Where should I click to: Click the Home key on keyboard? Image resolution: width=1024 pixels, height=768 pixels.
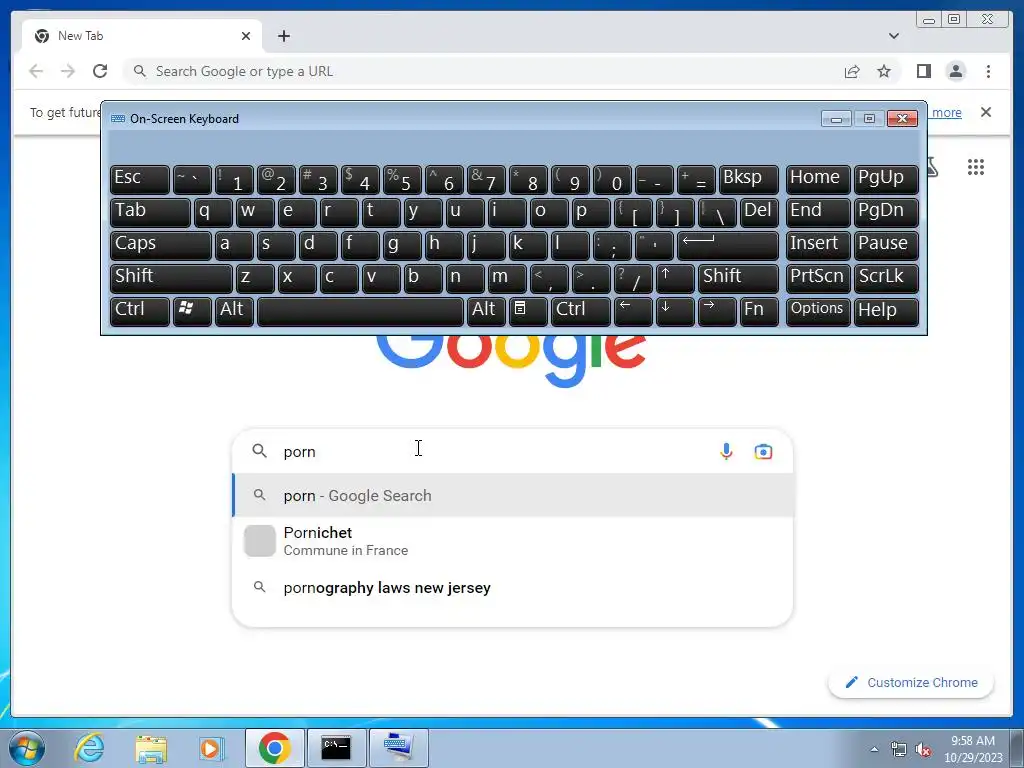coord(818,180)
